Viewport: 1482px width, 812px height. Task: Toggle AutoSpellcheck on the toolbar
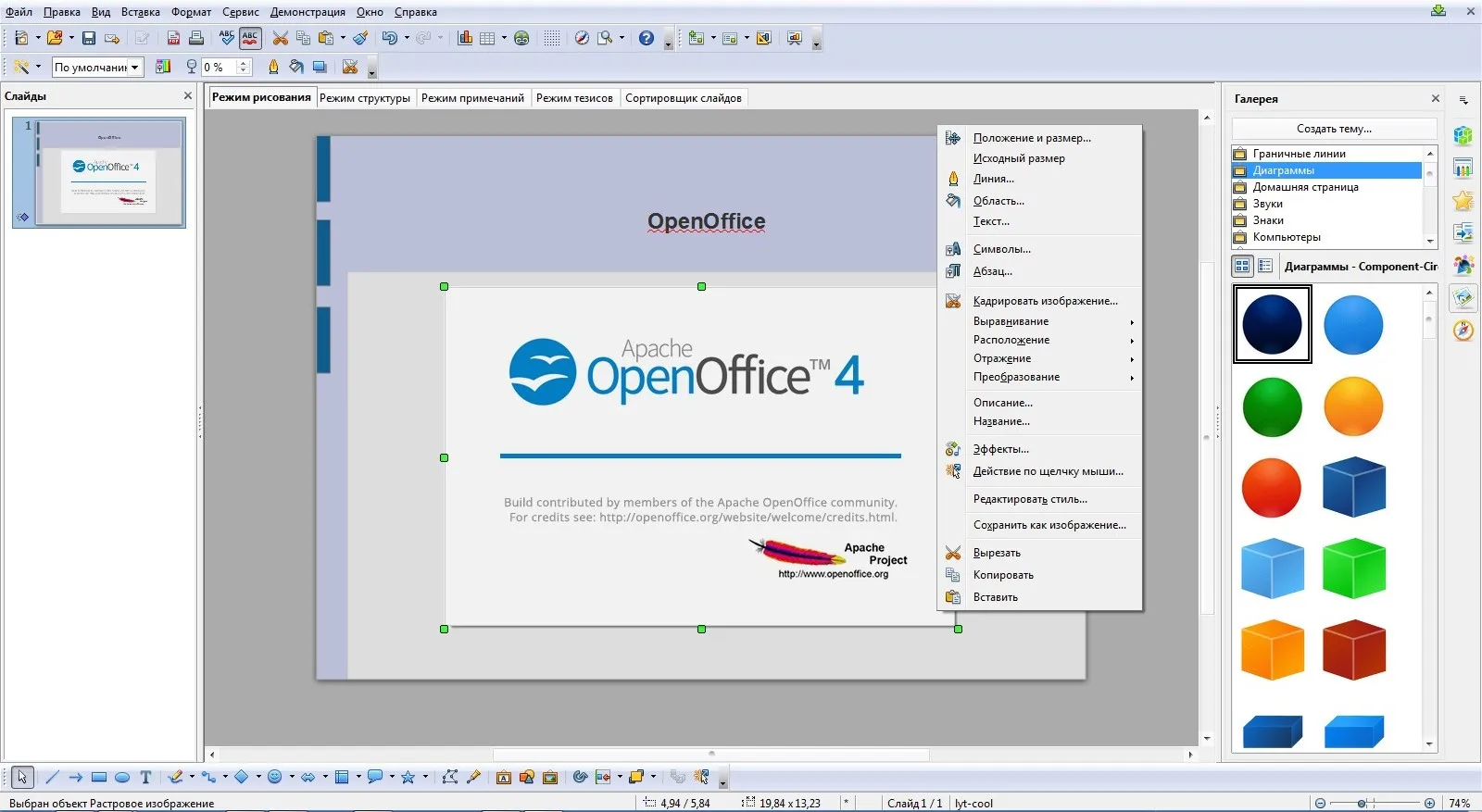click(x=250, y=38)
